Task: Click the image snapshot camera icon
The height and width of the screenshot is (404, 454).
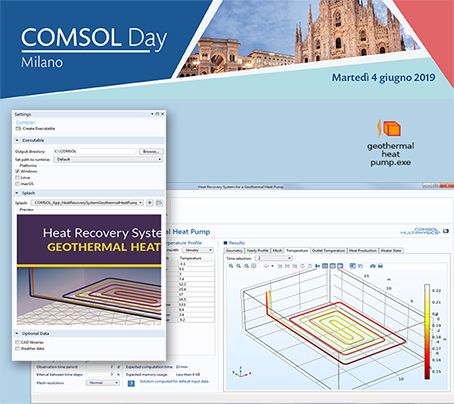Action: pyautogui.click(x=373, y=266)
